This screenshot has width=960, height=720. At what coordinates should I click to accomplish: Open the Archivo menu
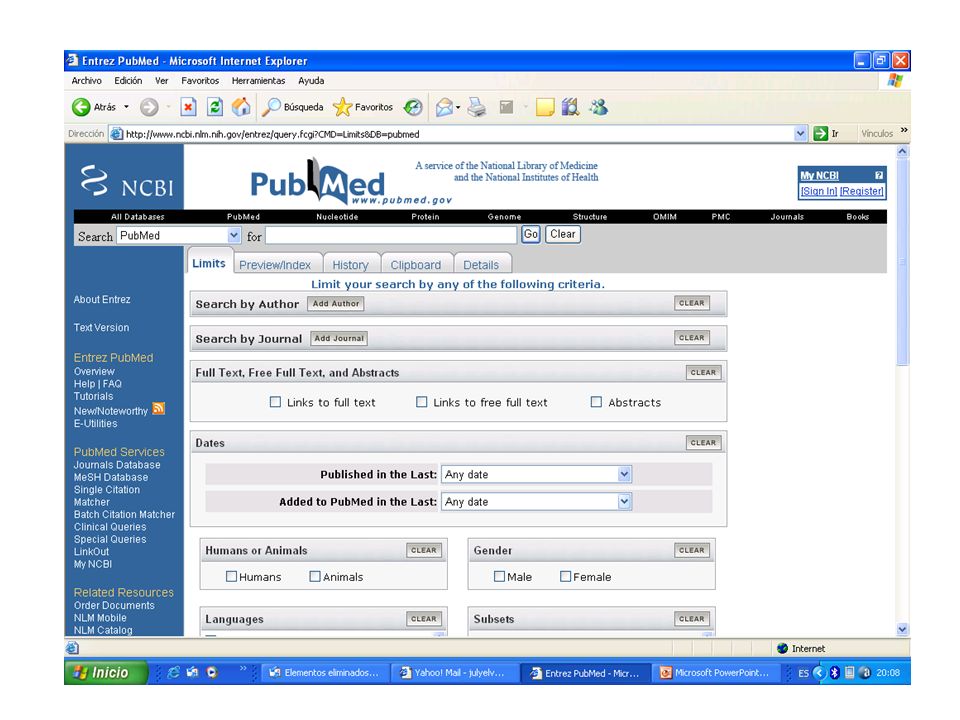coord(86,80)
